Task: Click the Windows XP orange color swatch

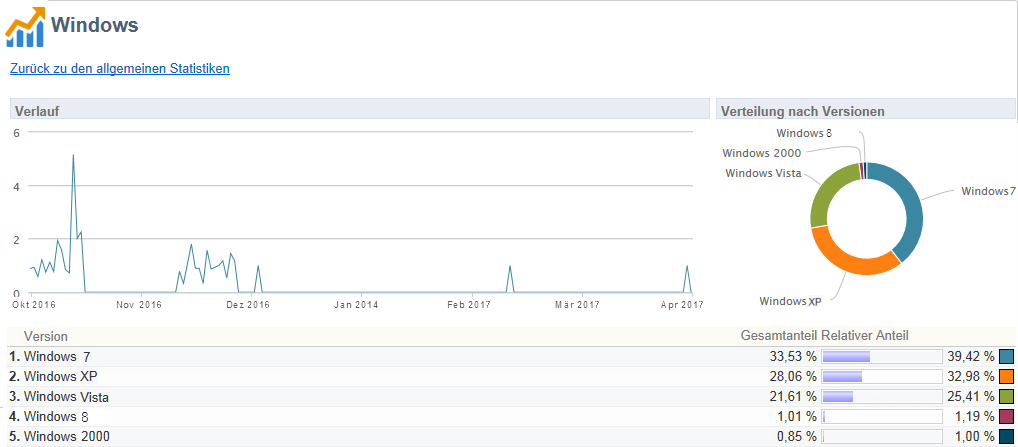Action: coord(1006,376)
